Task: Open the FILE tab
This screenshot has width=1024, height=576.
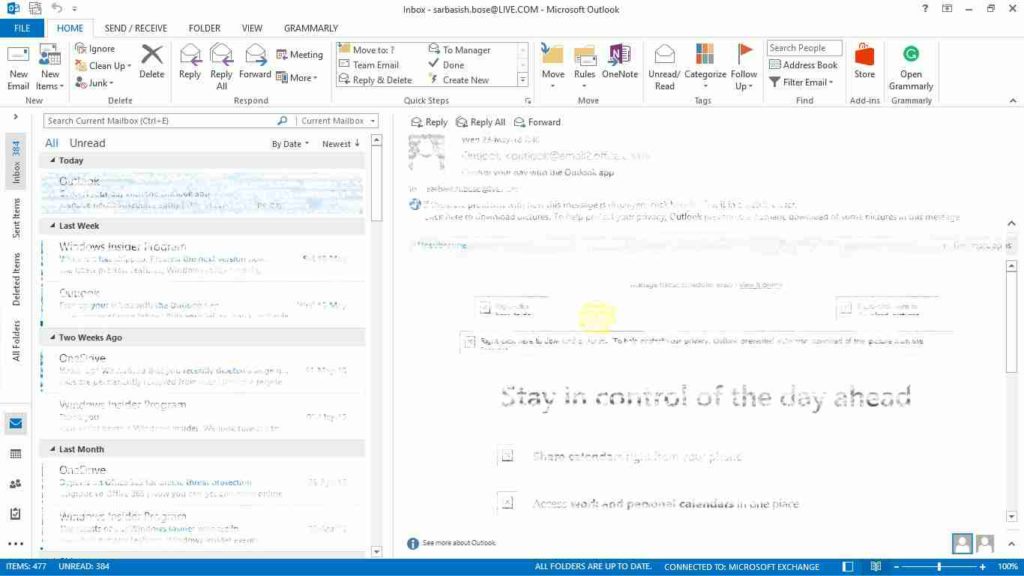Action: click(x=22, y=28)
